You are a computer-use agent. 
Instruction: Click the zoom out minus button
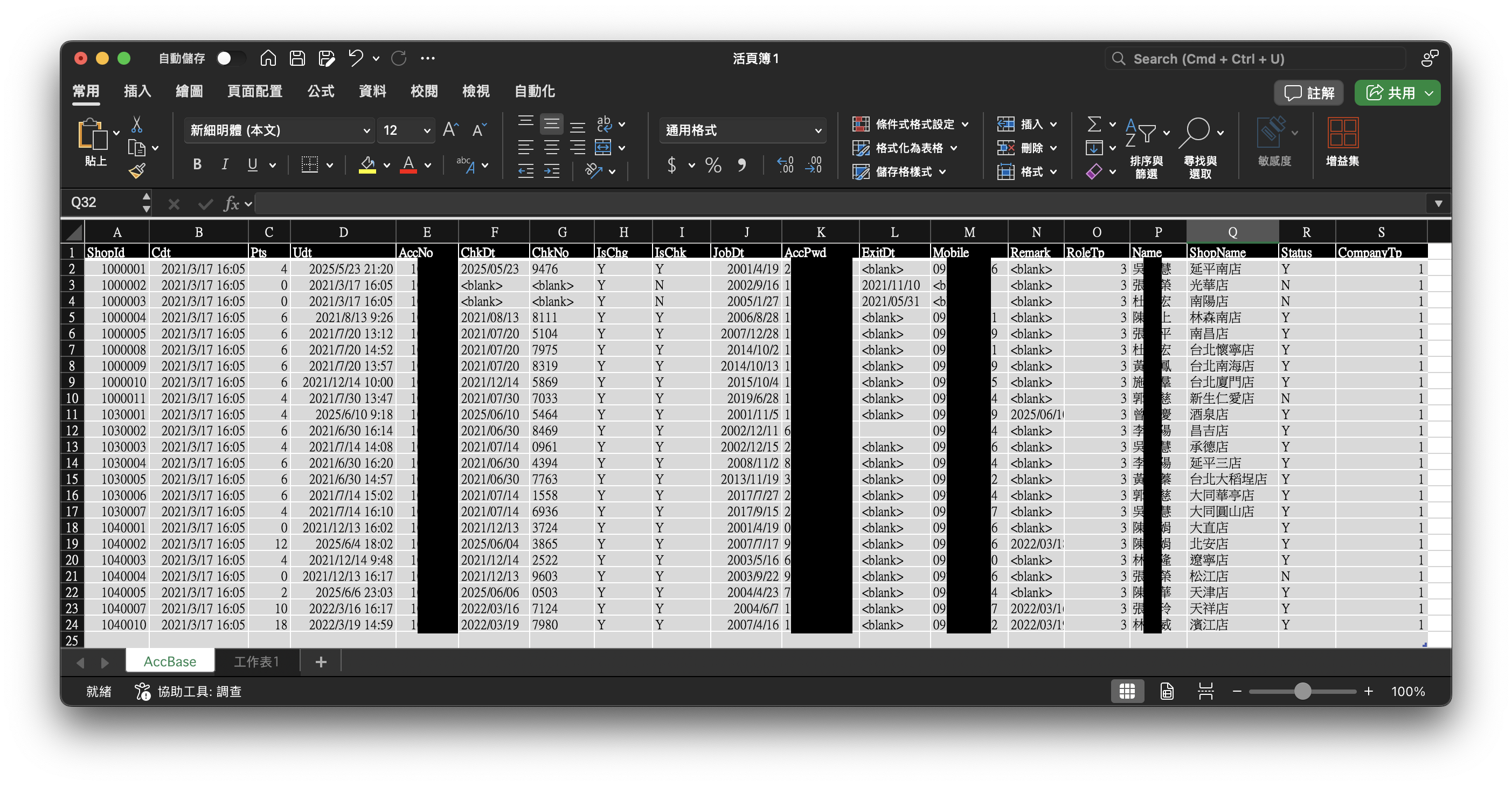point(1237,691)
